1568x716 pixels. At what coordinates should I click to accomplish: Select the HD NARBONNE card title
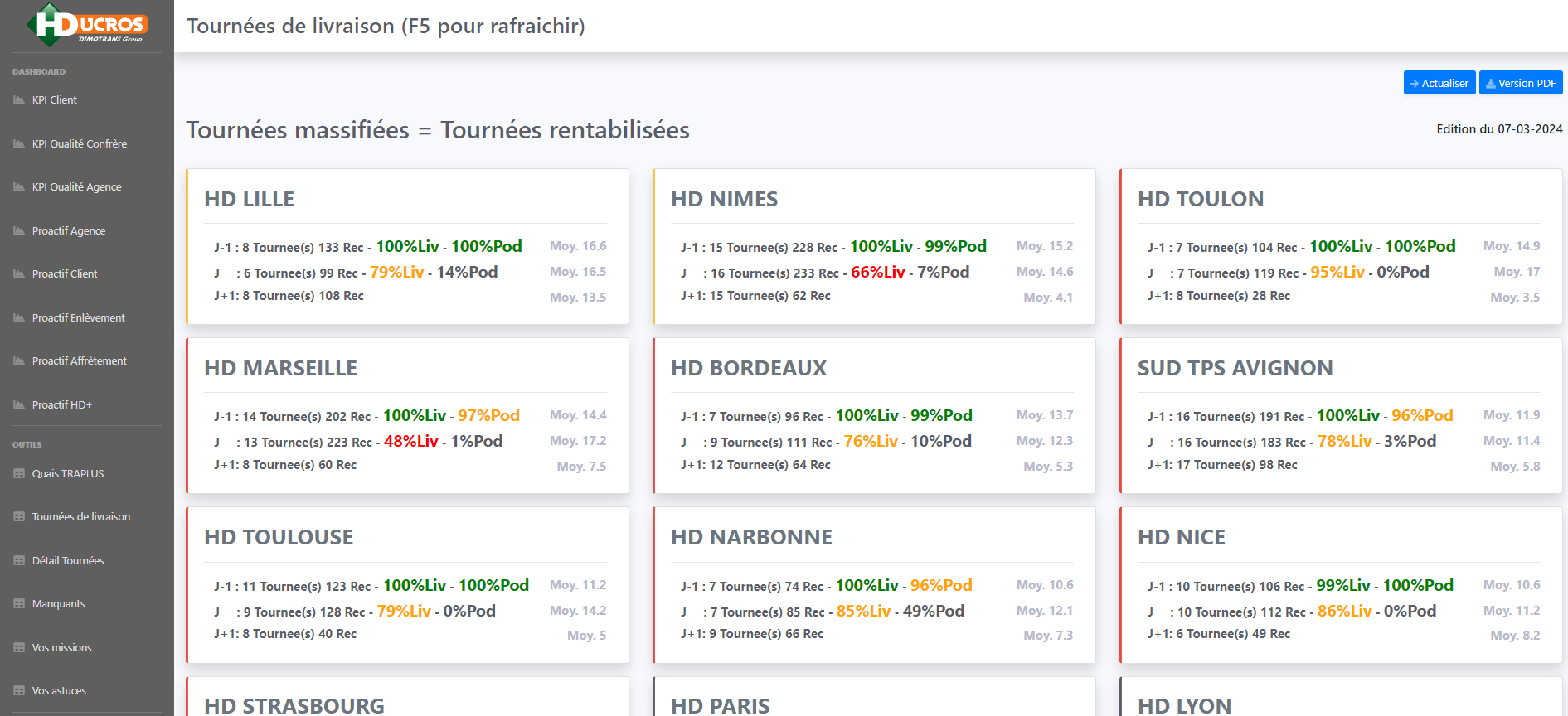tap(751, 538)
